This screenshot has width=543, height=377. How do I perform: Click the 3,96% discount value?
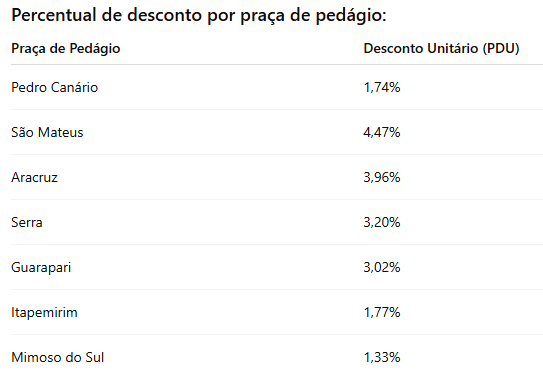point(382,177)
